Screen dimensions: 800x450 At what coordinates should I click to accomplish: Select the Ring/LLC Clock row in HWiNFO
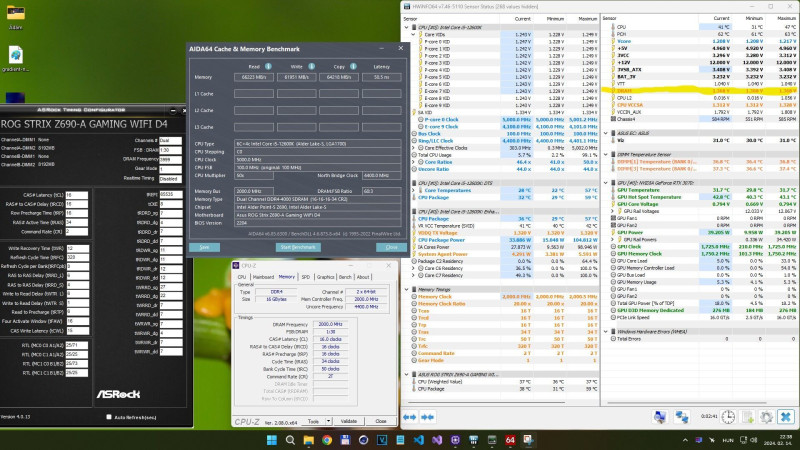click(x=505, y=141)
